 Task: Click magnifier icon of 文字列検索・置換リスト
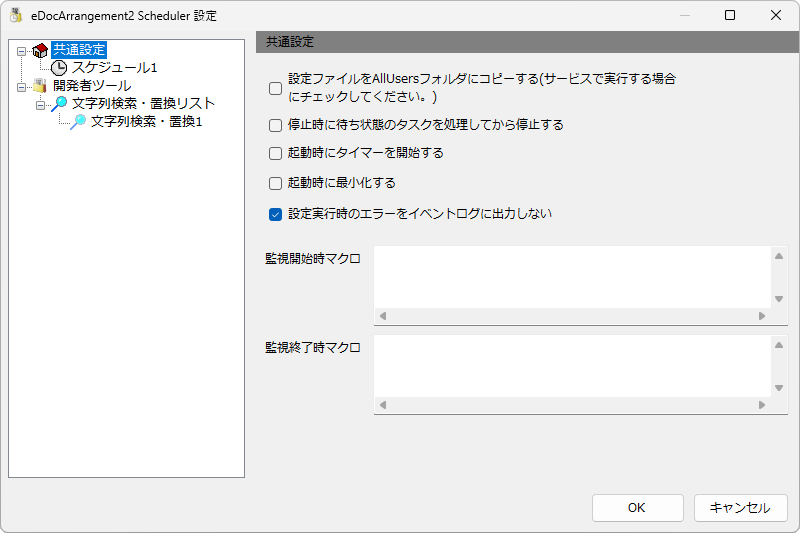coord(59,104)
